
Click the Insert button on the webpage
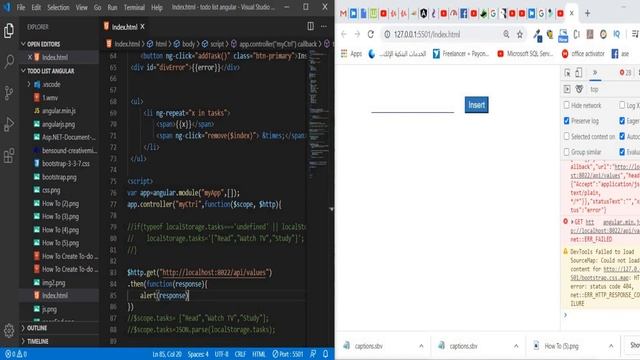click(476, 105)
